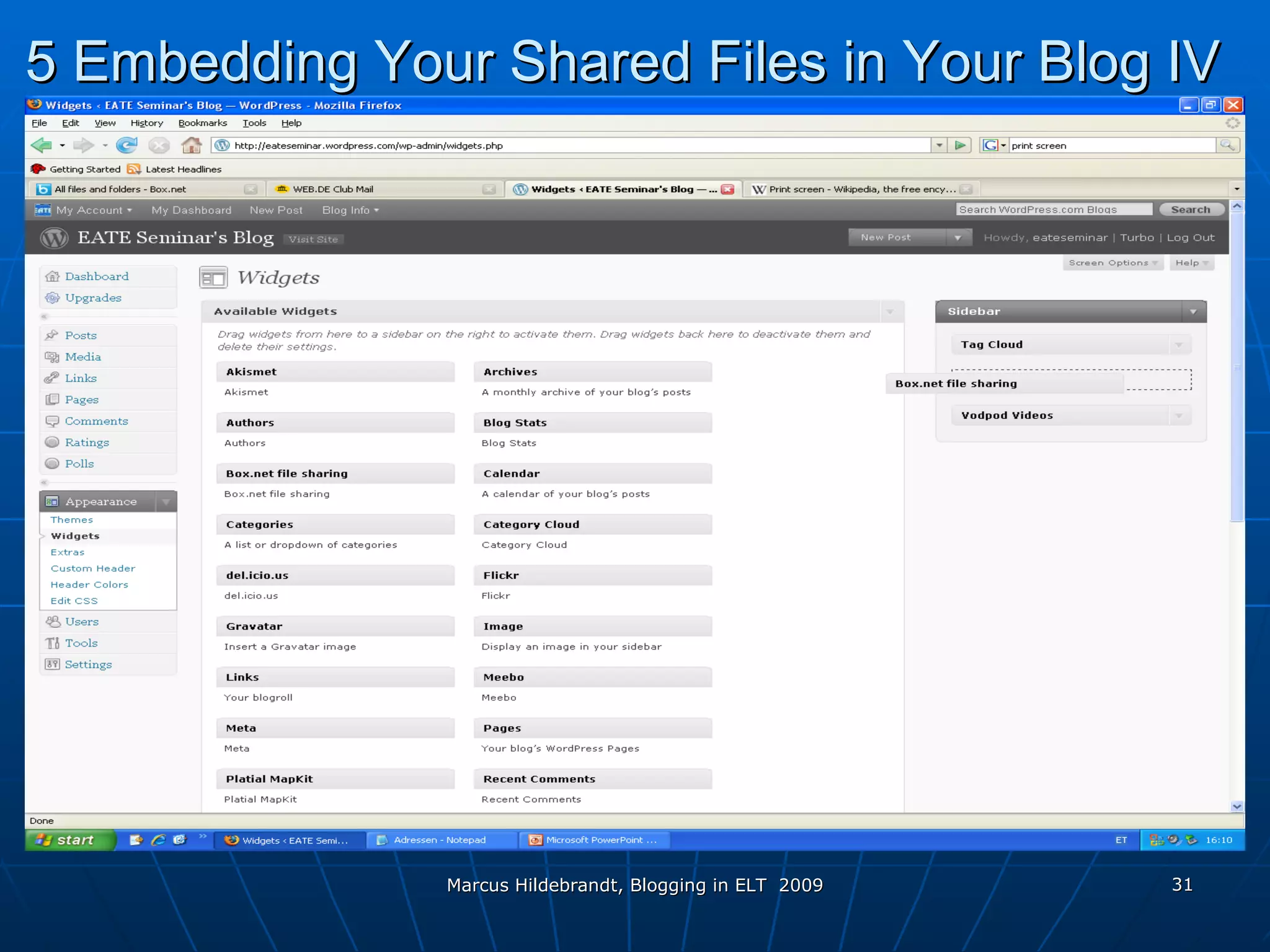1270x952 pixels.
Task: Open My Dashboard link in top bar
Action: pyautogui.click(x=192, y=211)
